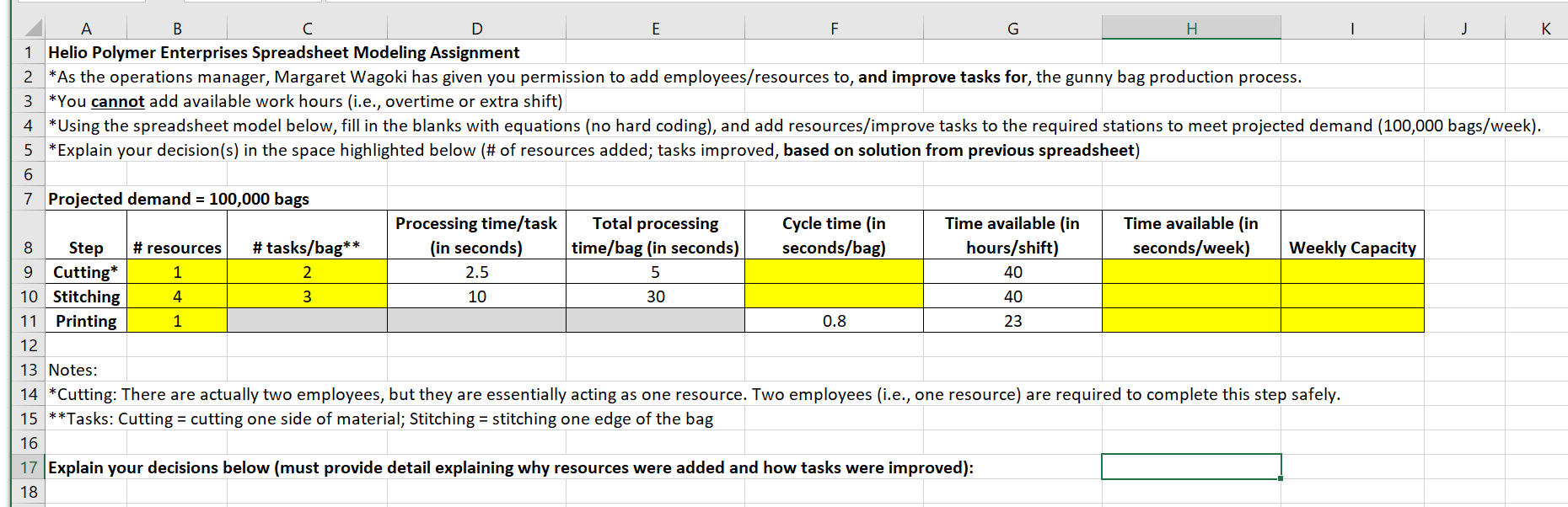Image resolution: width=1568 pixels, height=507 pixels.
Task: Select Cutting tasks/bag cell showing 2
Action: pos(308,272)
